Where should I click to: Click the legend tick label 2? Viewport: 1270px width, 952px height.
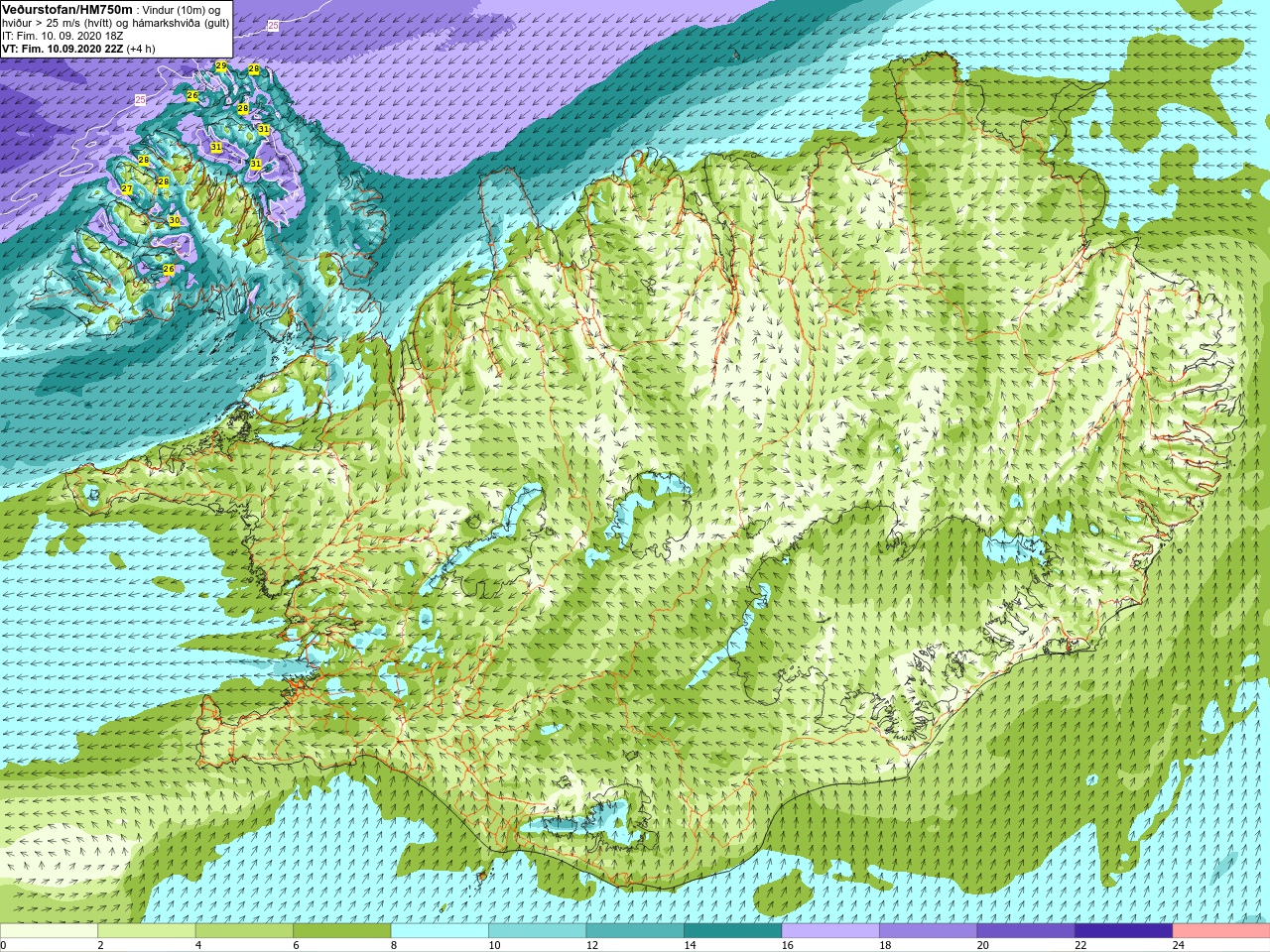tap(100, 945)
